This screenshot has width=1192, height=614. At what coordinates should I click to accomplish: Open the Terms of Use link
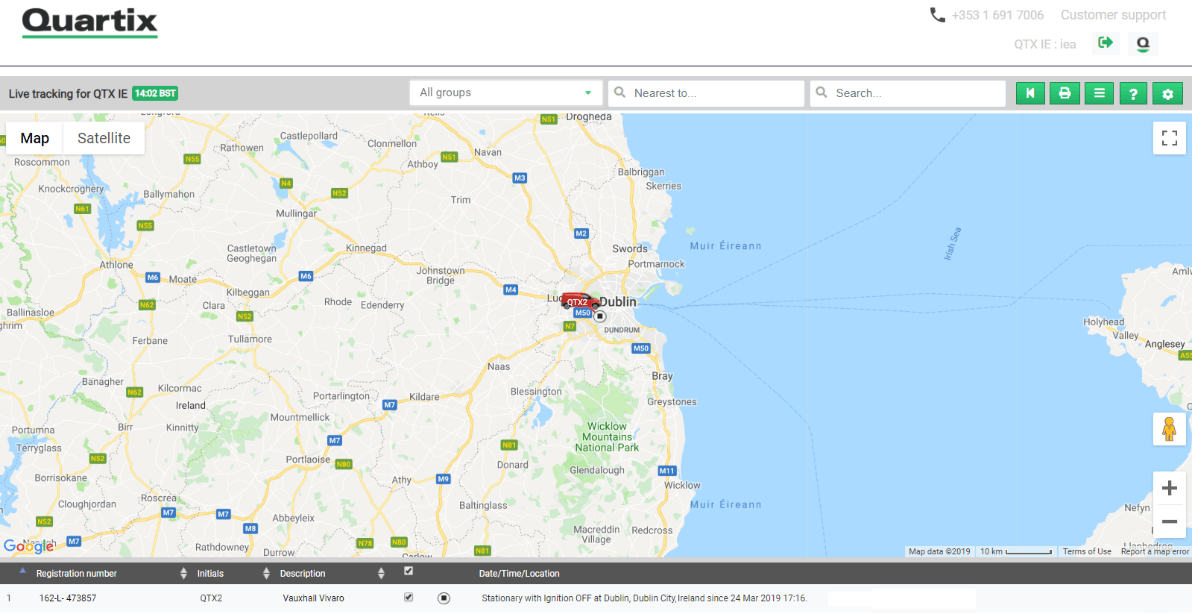pyautogui.click(x=1086, y=552)
